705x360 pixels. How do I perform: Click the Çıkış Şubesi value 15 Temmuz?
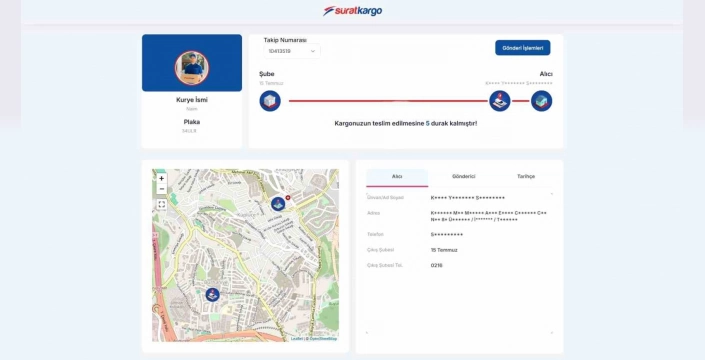(444, 250)
